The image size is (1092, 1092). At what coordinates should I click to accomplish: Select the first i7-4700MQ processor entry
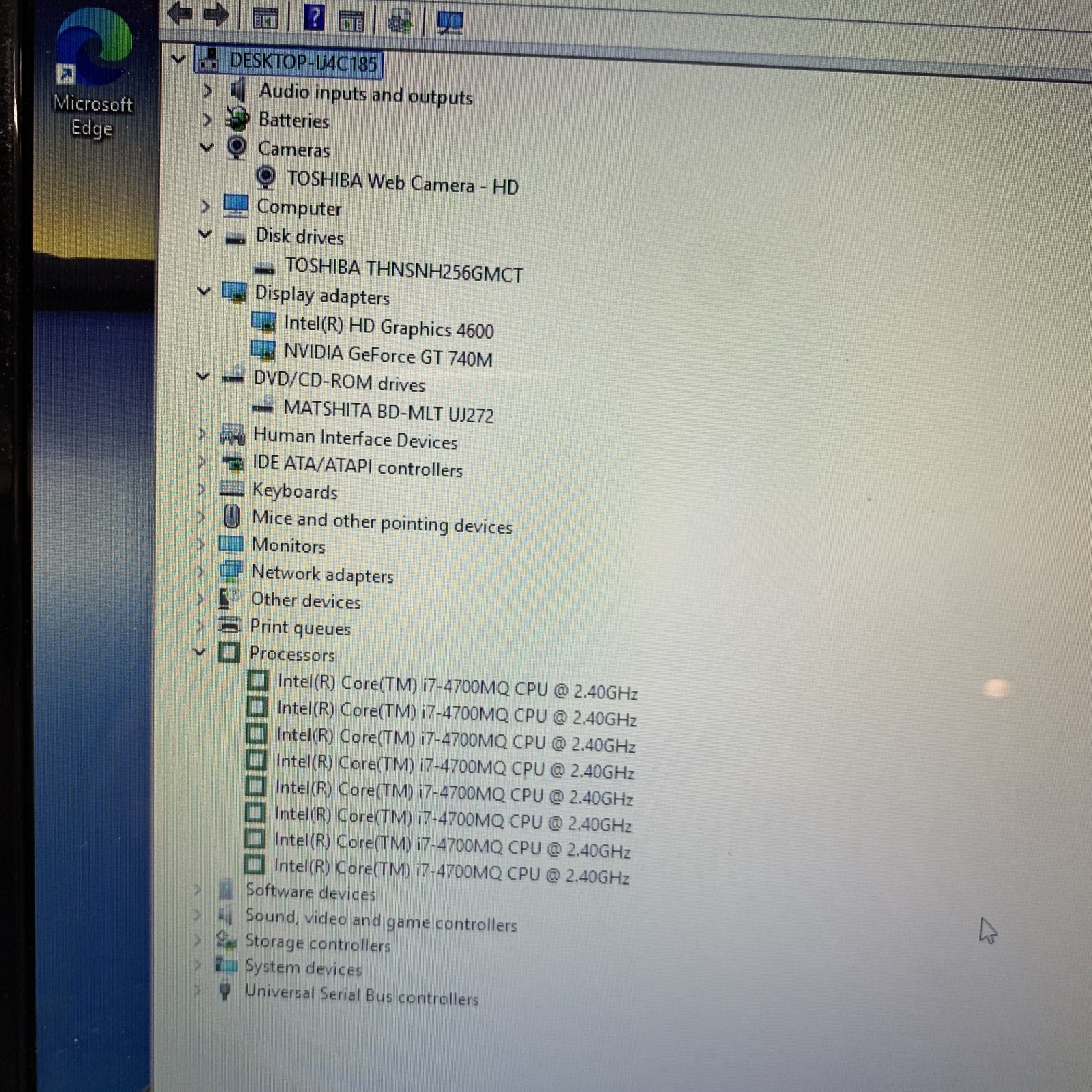(457, 686)
